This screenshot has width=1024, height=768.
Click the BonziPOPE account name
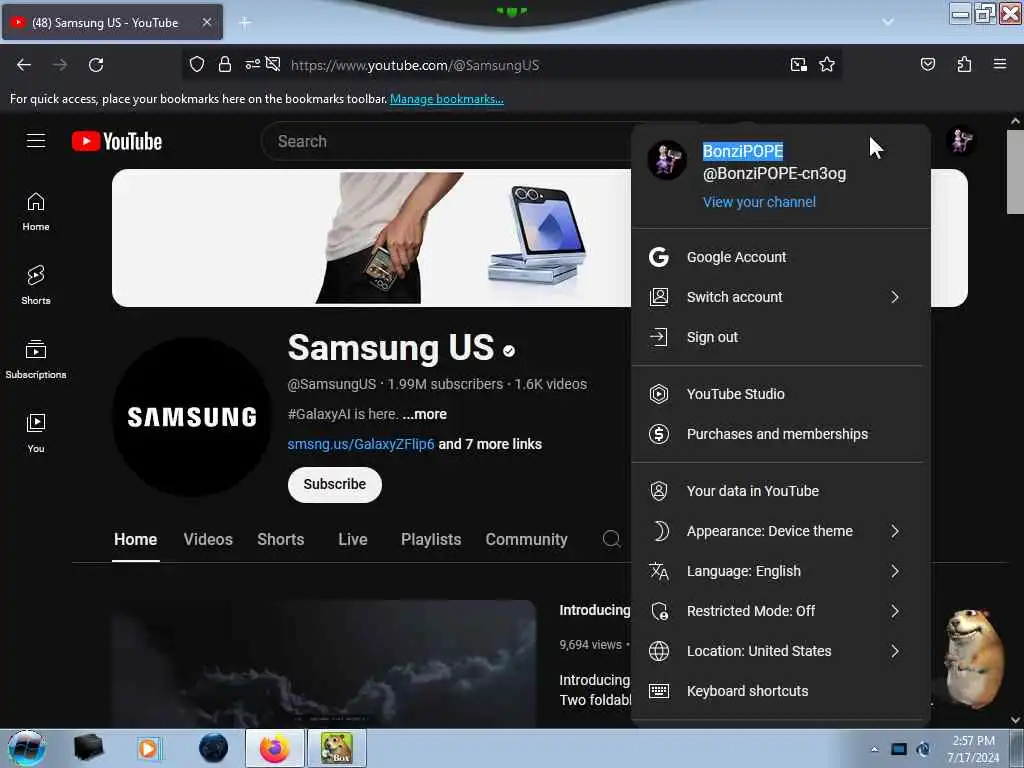[743, 152]
